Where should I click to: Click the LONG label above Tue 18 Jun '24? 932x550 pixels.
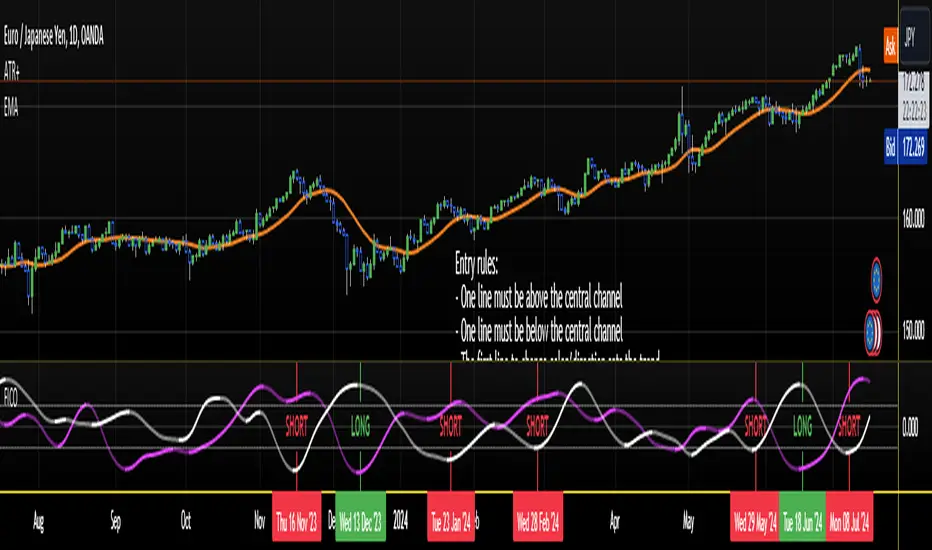point(802,426)
